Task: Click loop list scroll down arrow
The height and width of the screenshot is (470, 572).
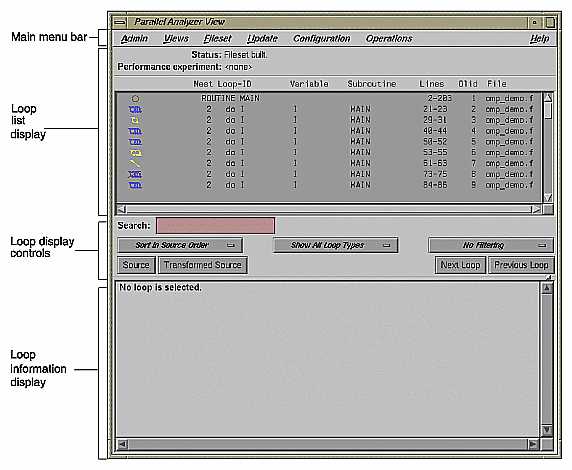Action: pos(548,197)
